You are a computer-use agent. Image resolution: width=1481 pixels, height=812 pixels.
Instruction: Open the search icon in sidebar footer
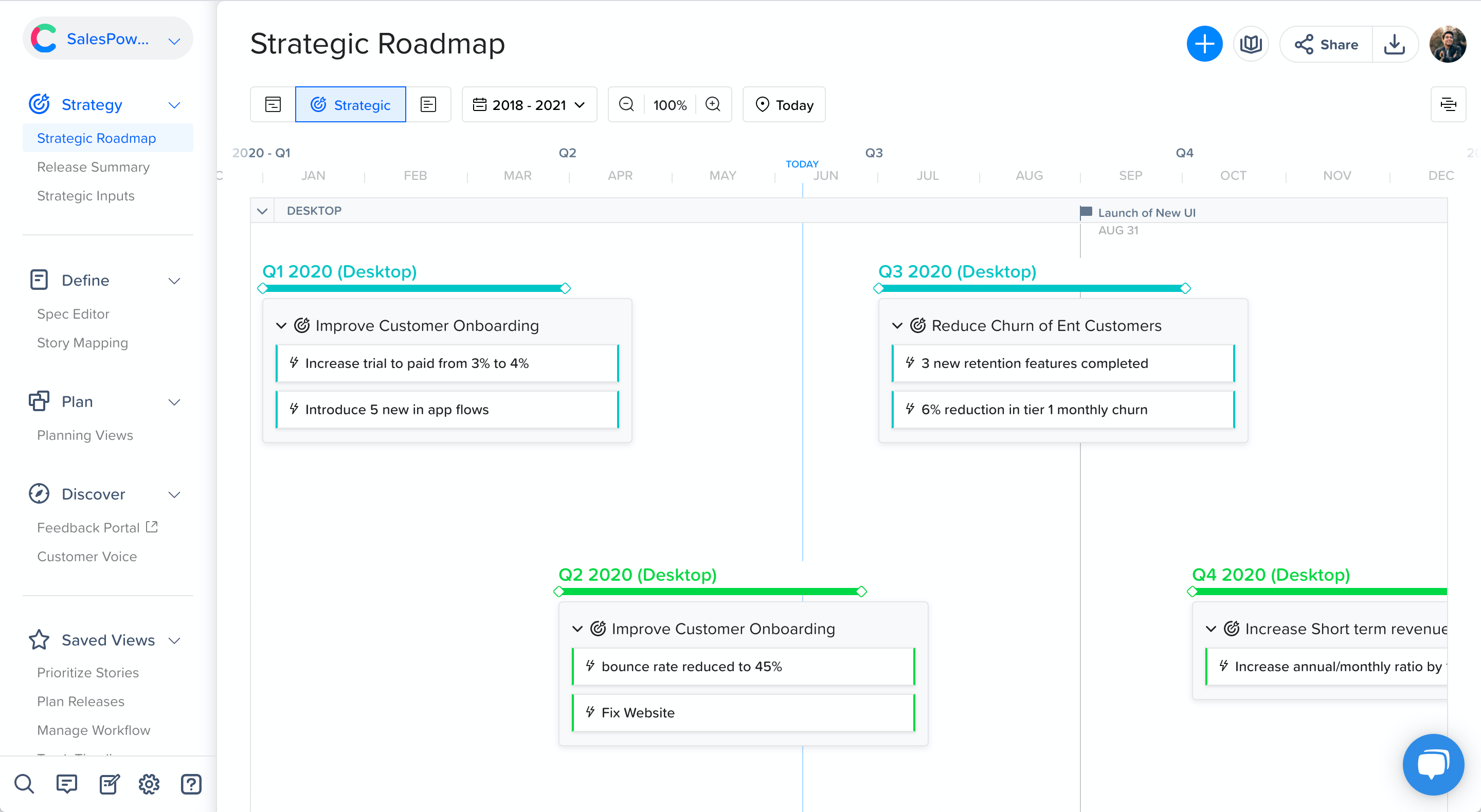[24, 784]
